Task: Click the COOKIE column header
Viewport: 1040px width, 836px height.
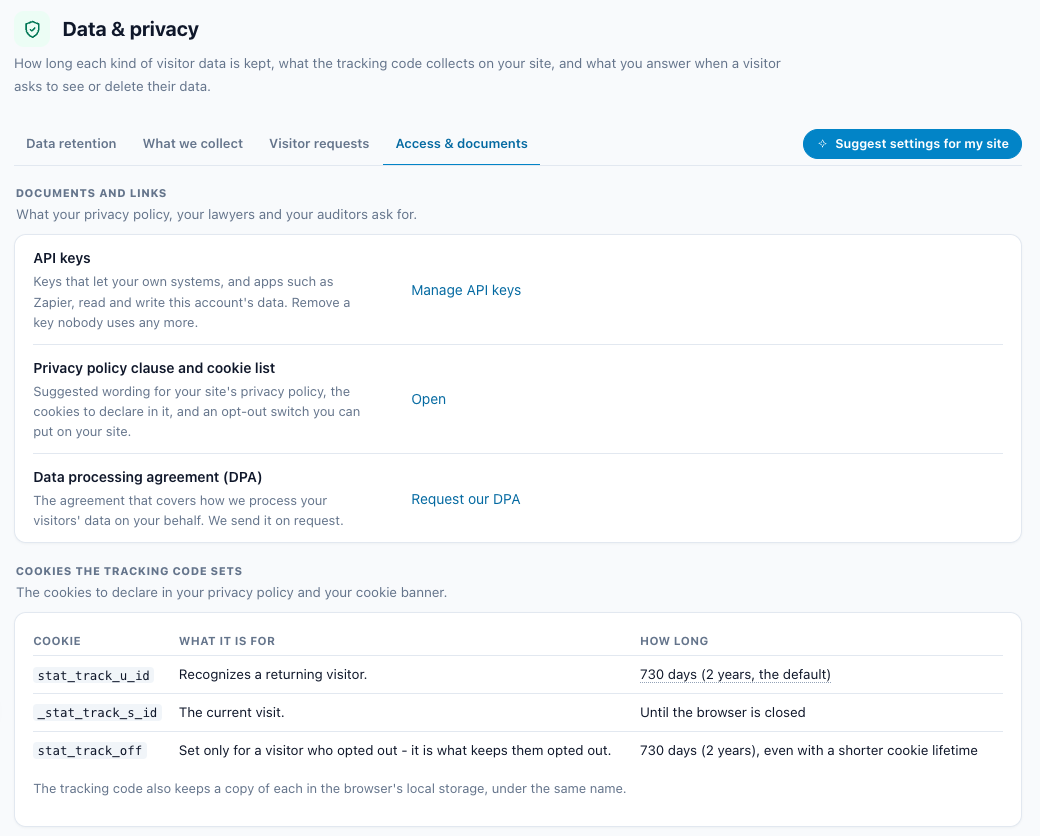Action: 57,641
